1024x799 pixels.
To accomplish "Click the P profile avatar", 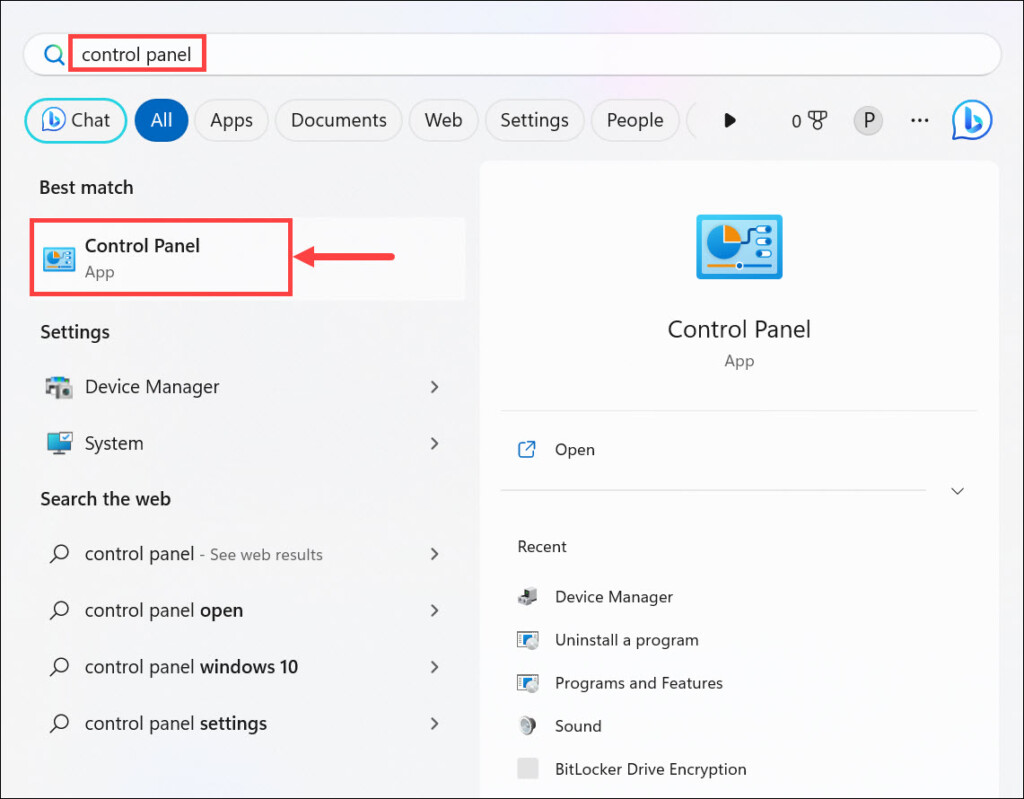I will tap(868, 121).
